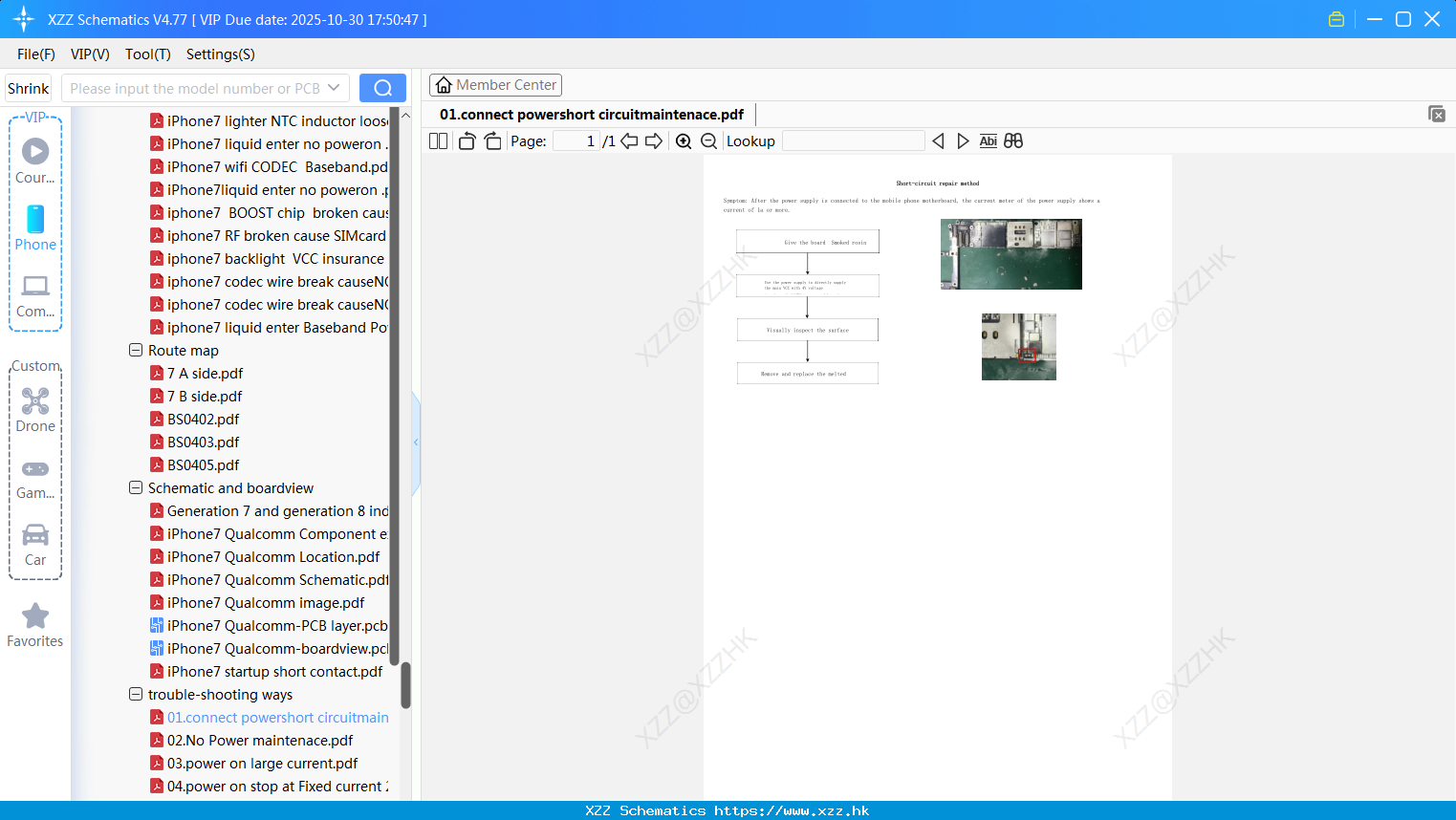
Task: Open the VIP menu
Action: [x=90, y=54]
